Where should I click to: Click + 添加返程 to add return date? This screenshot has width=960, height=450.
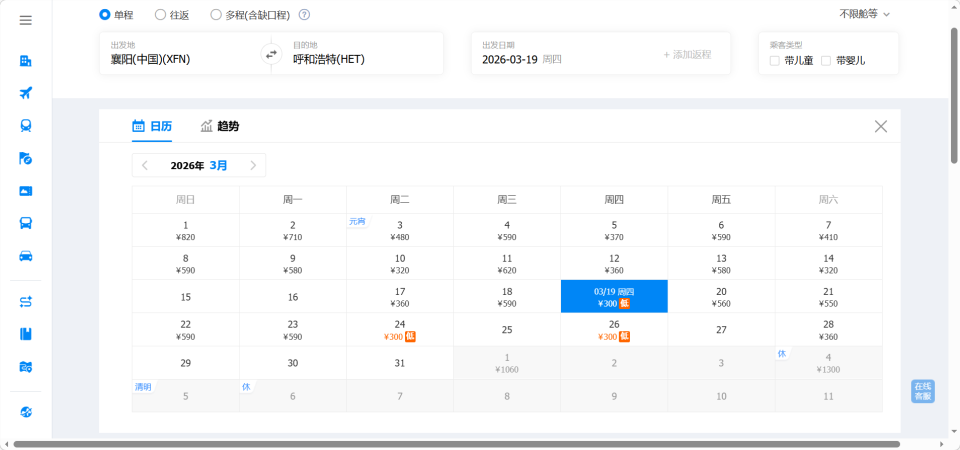coord(687,54)
